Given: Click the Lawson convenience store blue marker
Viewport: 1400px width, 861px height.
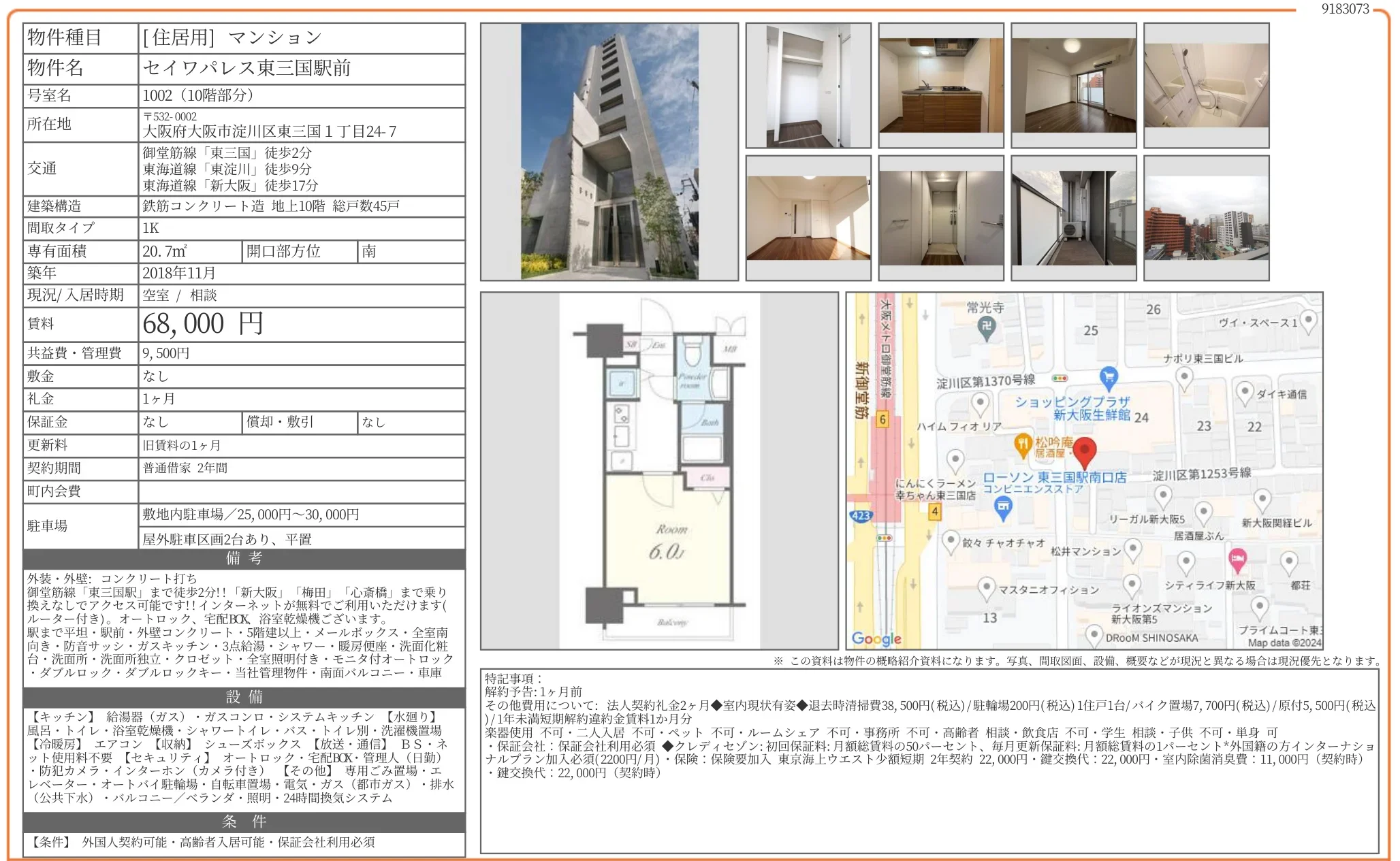Looking at the screenshot, I should coord(1002,506).
